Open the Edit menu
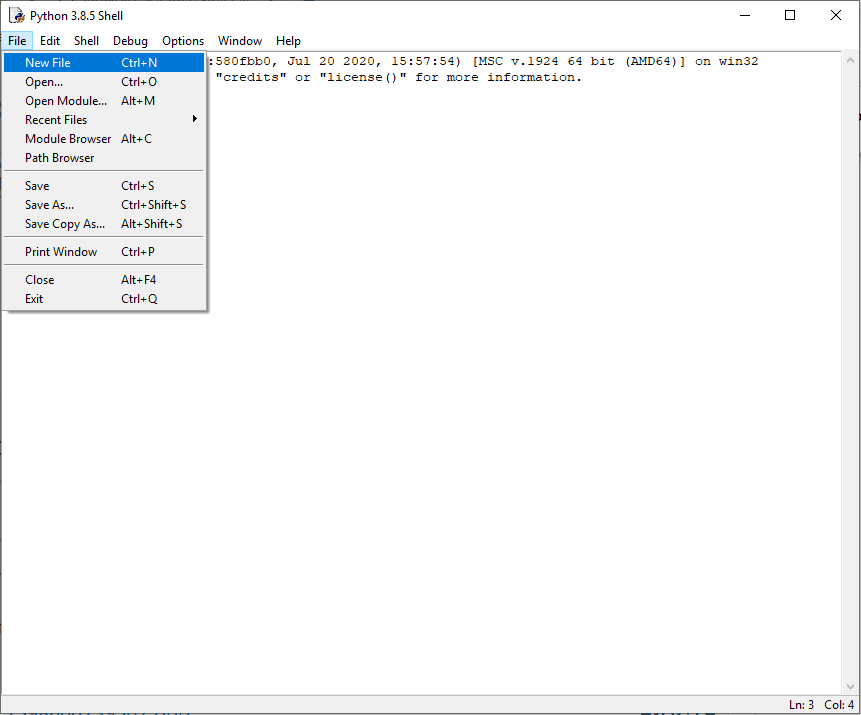861x715 pixels. pyautogui.click(x=50, y=41)
